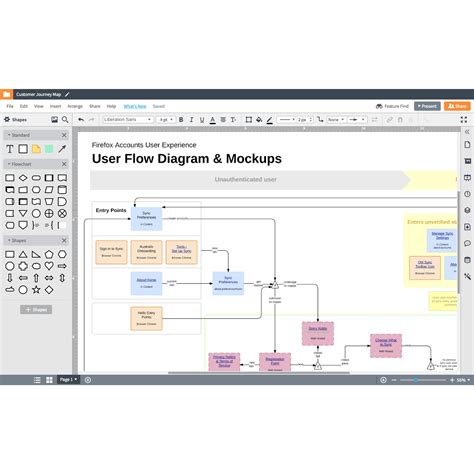Collapse the Shapes library section
Image resolution: width=474 pixels, height=474 pixels.
[9, 240]
